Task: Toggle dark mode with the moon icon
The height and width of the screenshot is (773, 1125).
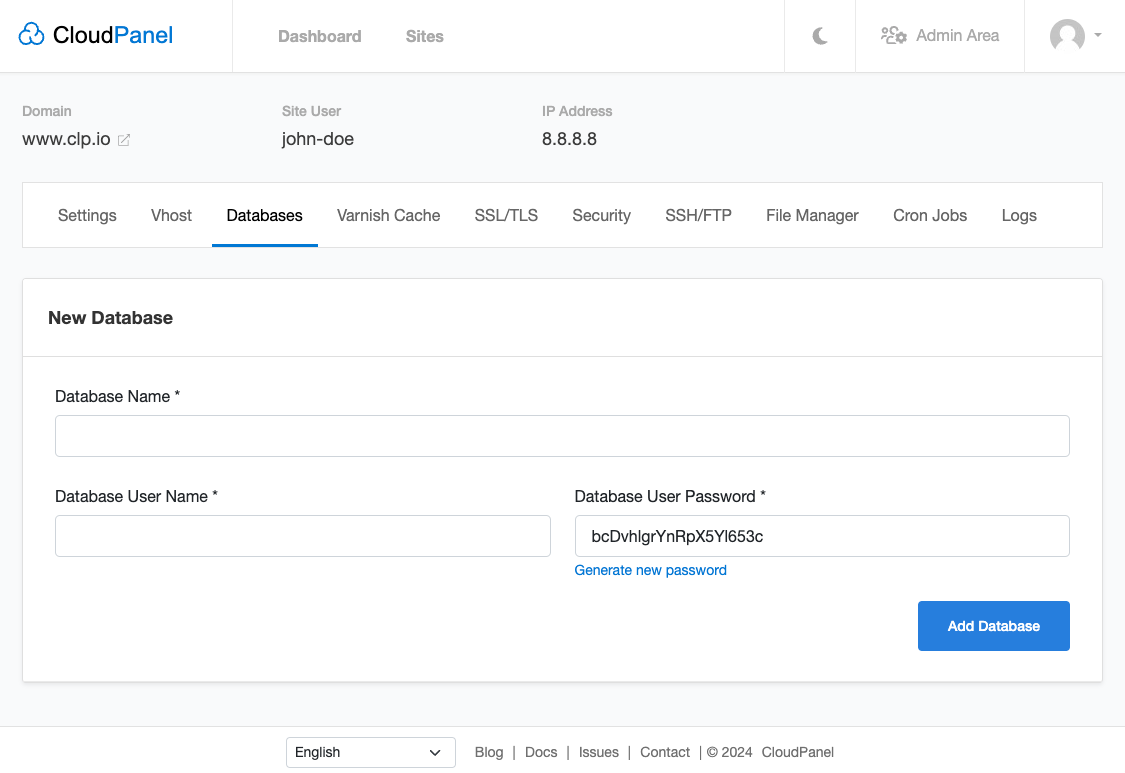Action: 820,36
